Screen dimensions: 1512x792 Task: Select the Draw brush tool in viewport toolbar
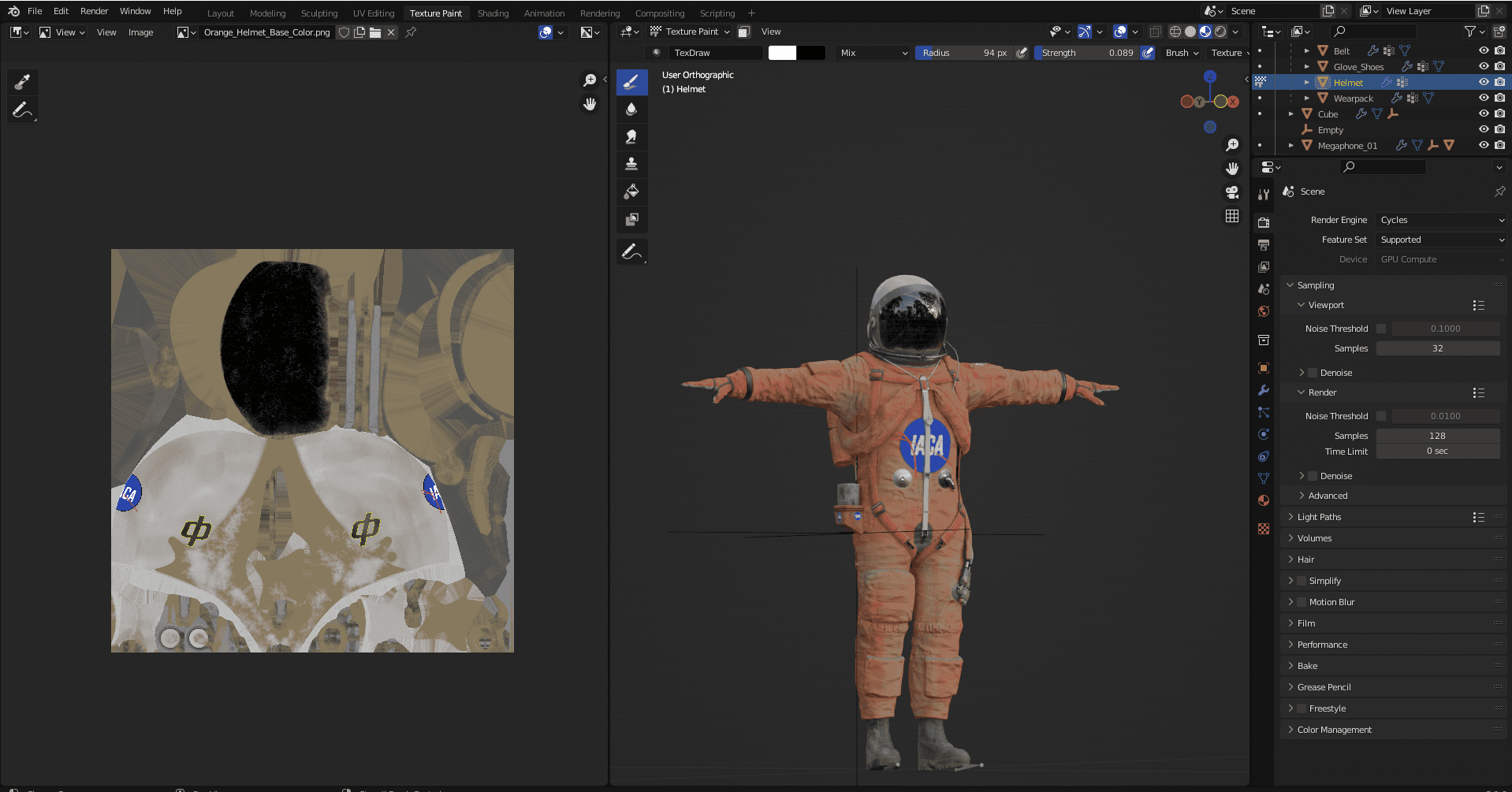631,82
